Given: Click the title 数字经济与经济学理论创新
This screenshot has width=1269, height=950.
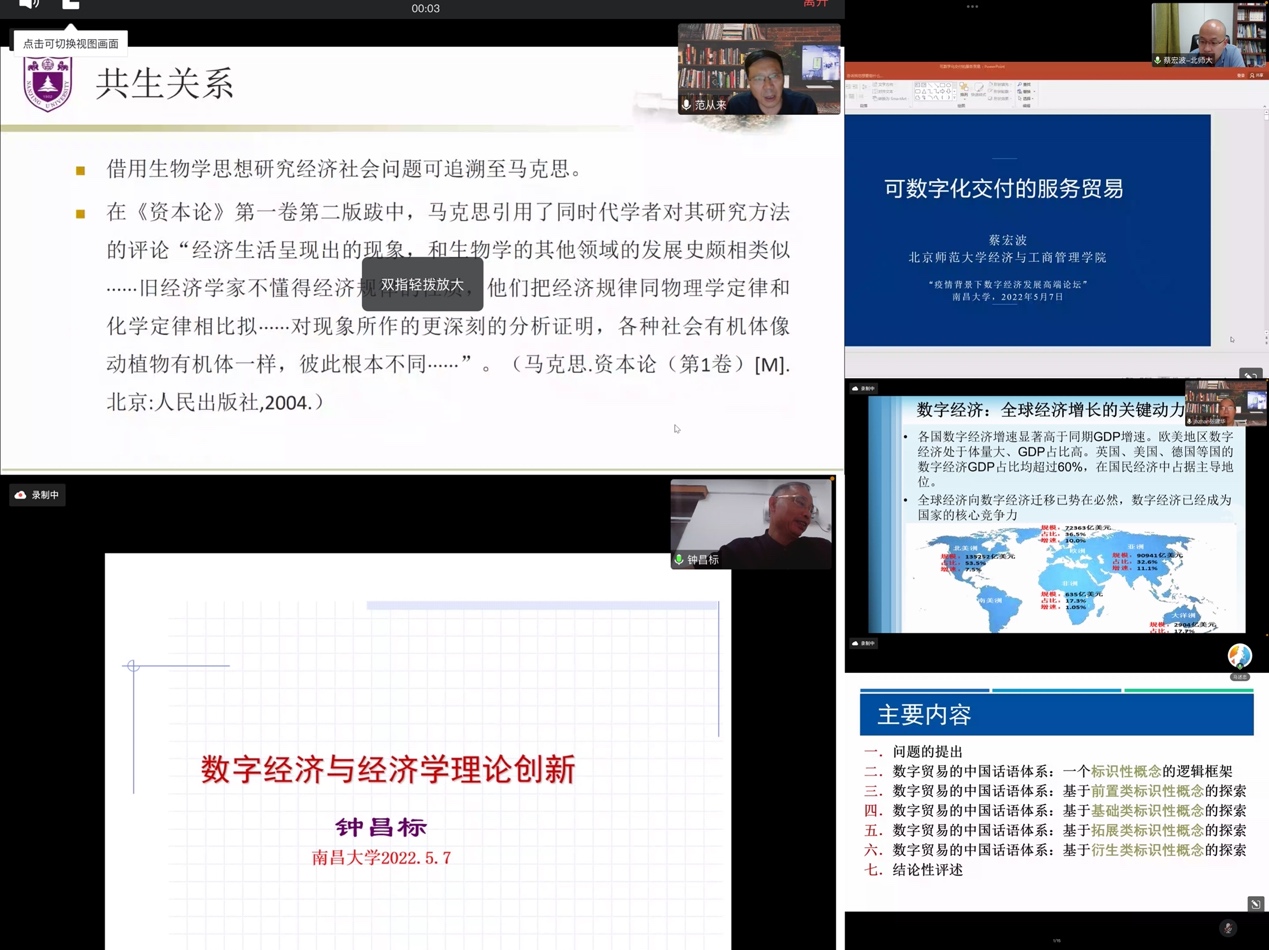Looking at the screenshot, I should [x=388, y=769].
